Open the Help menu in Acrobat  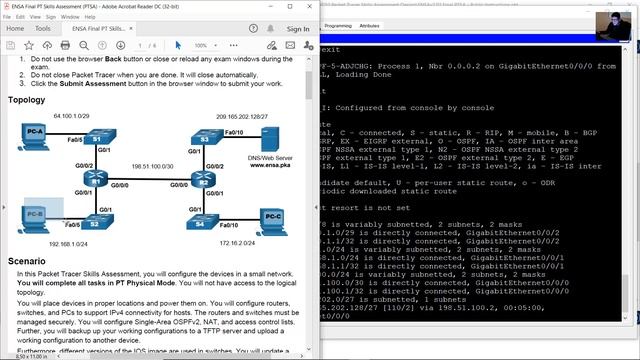coord(90,17)
